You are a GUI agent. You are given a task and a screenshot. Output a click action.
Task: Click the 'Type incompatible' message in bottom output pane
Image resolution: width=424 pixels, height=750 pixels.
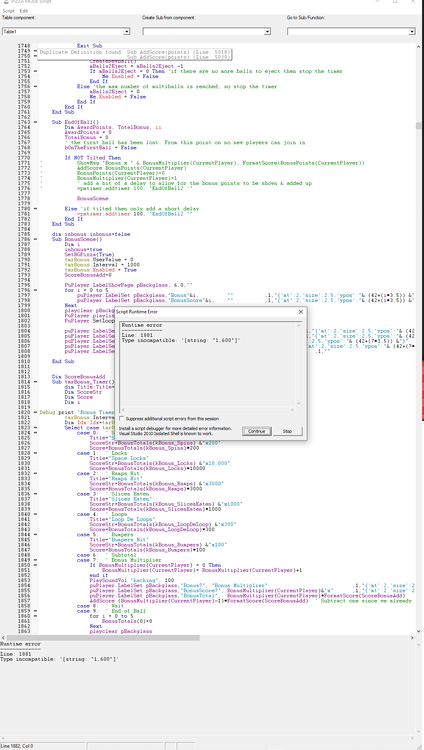click(x=60, y=659)
